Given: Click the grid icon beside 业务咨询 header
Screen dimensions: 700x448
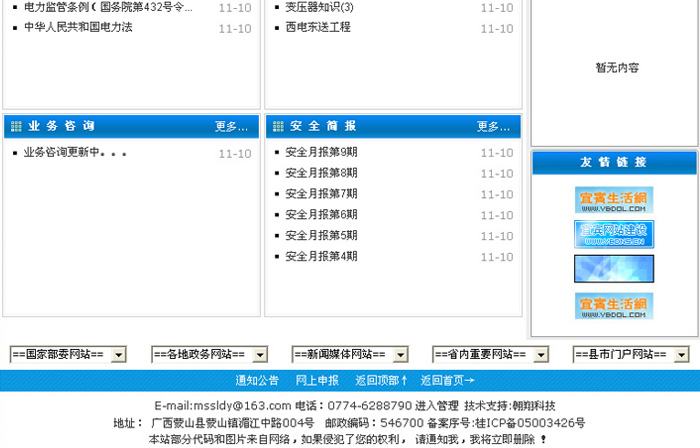Looking at the screenshot, I should tap(15, 126).
